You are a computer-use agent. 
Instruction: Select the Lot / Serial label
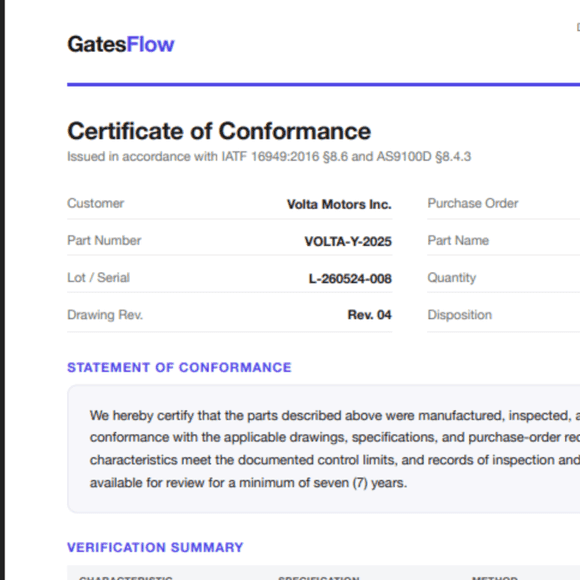click(x=98, y=277)
